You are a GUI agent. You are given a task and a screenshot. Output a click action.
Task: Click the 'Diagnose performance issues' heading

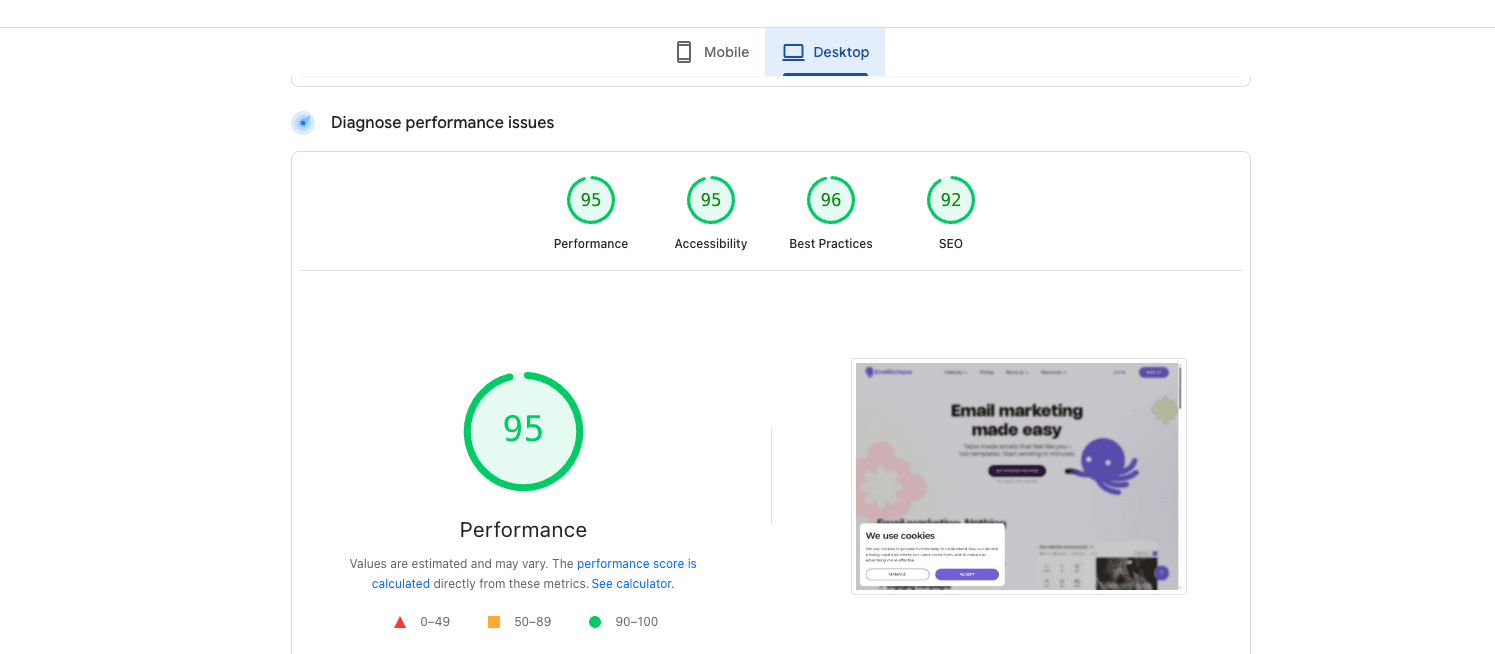point(442,123)
